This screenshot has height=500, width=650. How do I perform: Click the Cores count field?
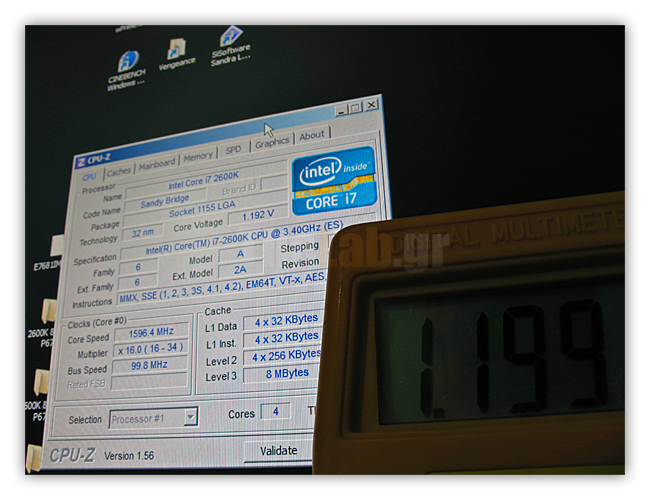[x=275, y=411]
